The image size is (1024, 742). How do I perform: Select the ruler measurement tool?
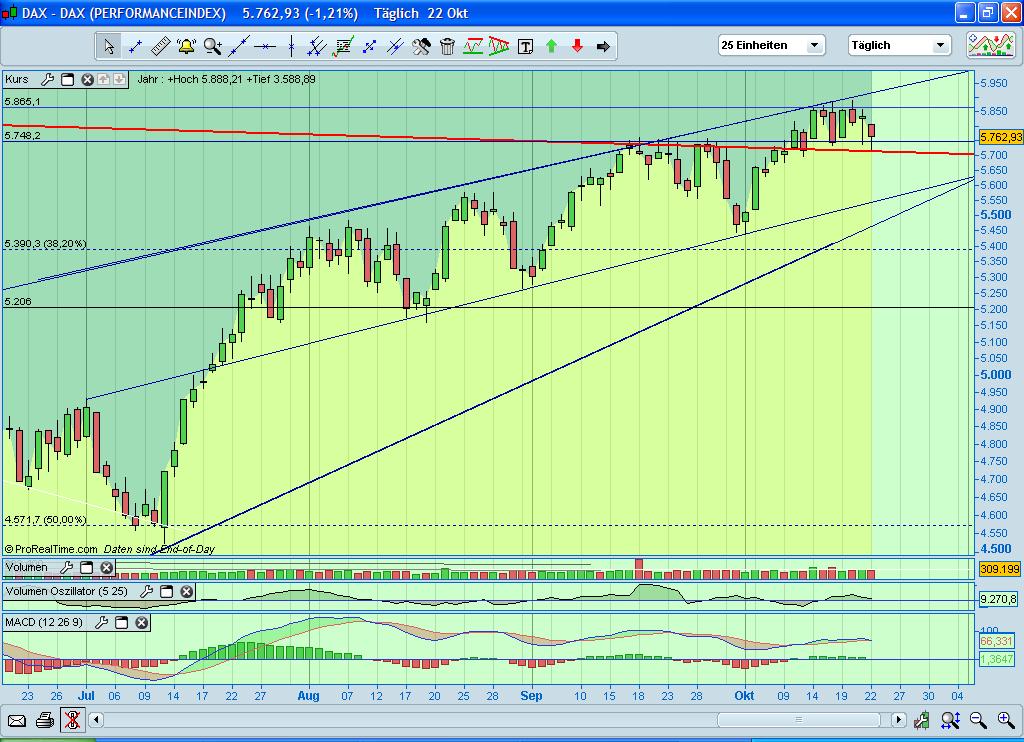(x=161, y=46)
